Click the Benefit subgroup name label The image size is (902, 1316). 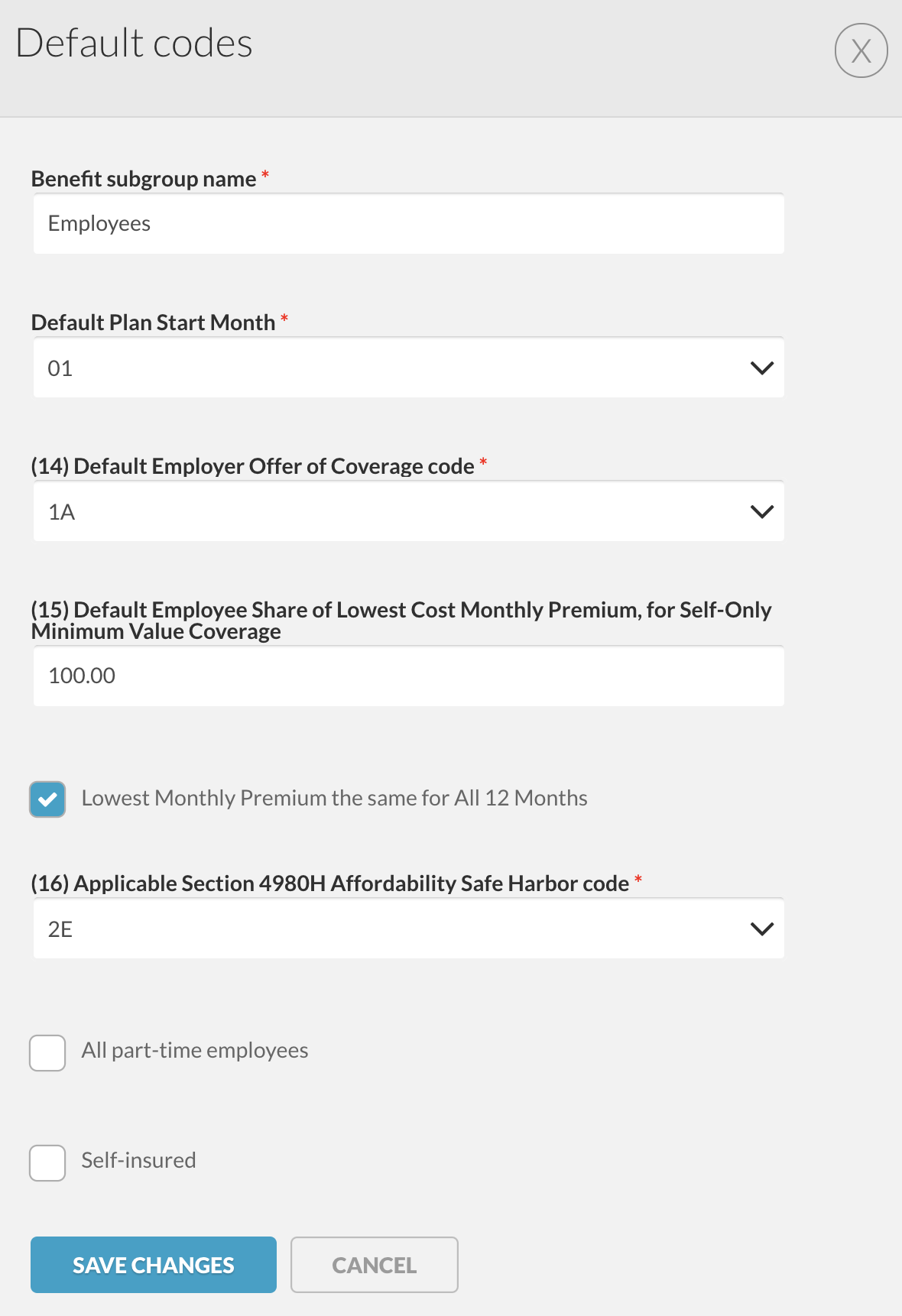[144, 179]
